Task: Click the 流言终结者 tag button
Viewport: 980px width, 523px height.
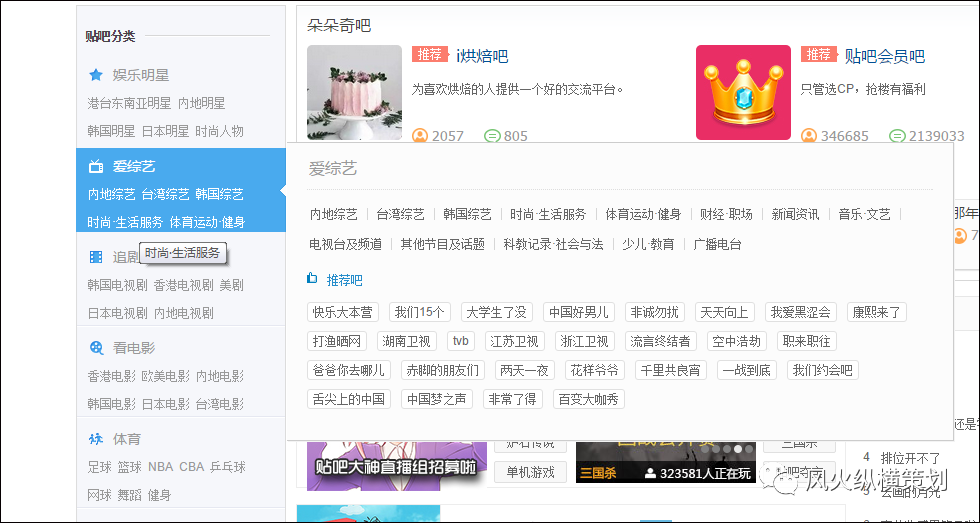Action: [x=661, y=341]
